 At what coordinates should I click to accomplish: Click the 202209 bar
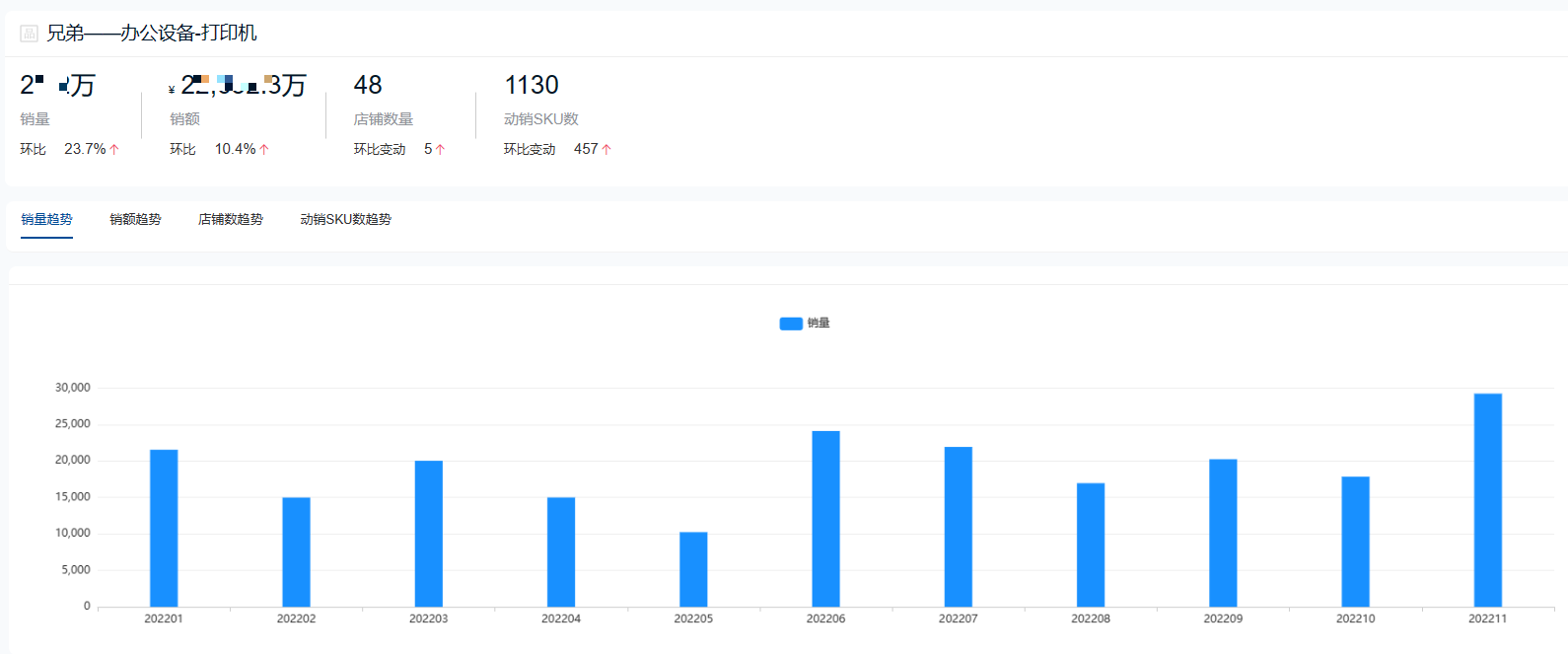click(1223, 533)
